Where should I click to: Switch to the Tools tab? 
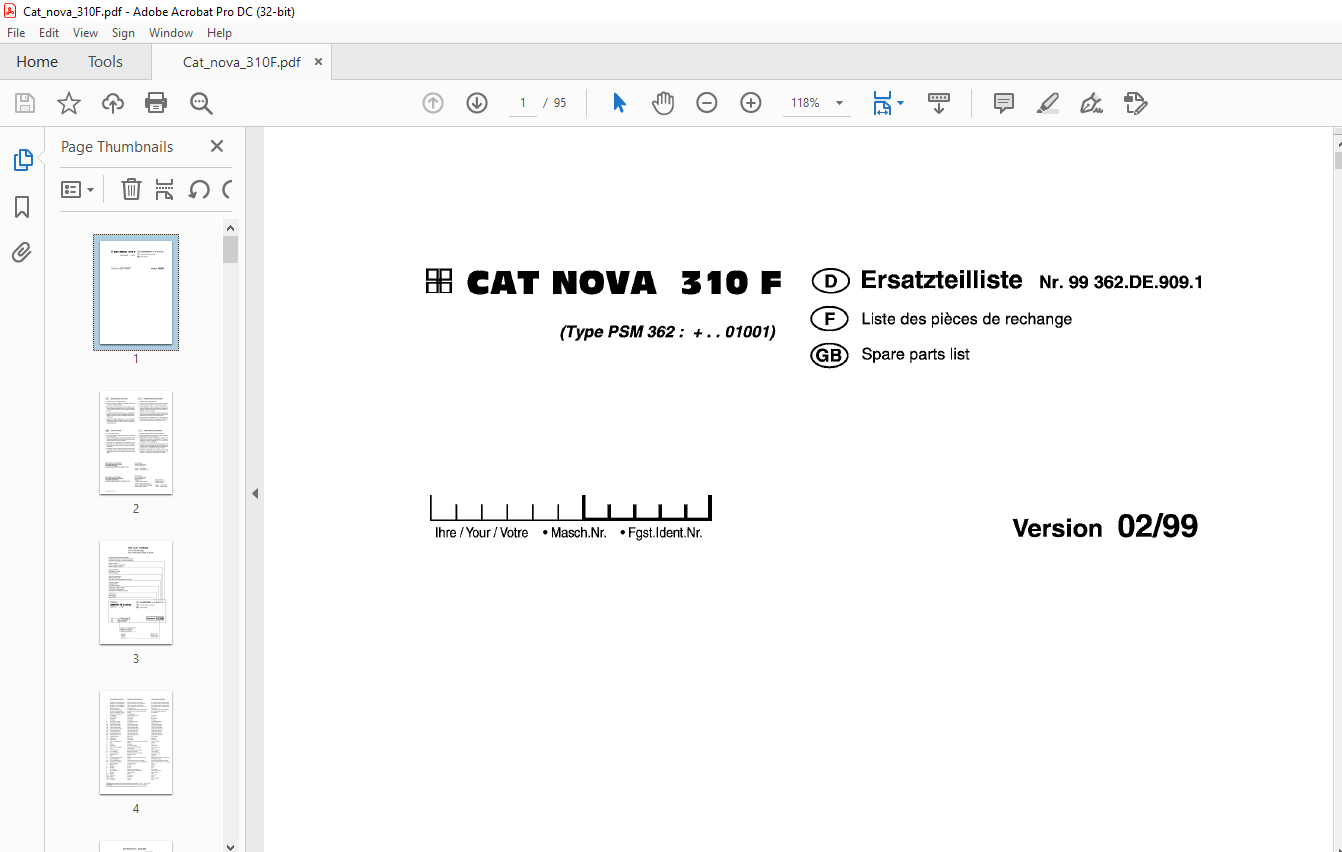pyautogui.click(x=105, y=62)
